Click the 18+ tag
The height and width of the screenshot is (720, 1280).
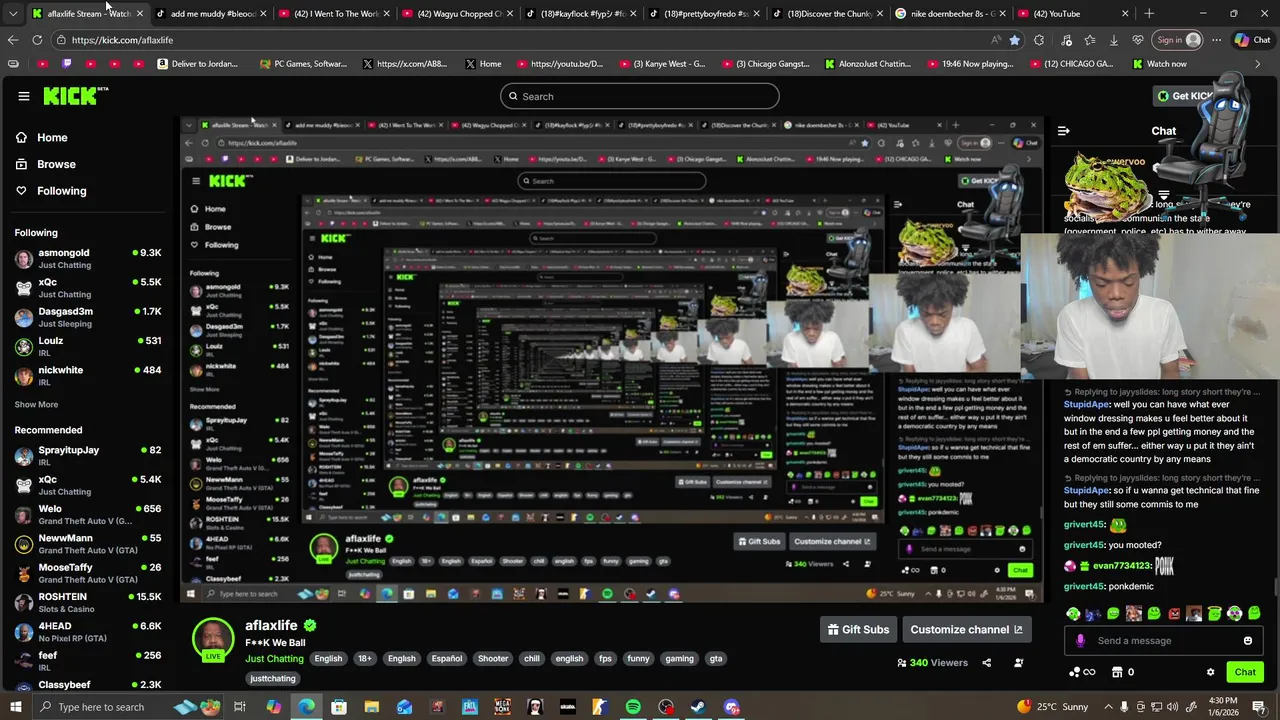click(365, 659)
